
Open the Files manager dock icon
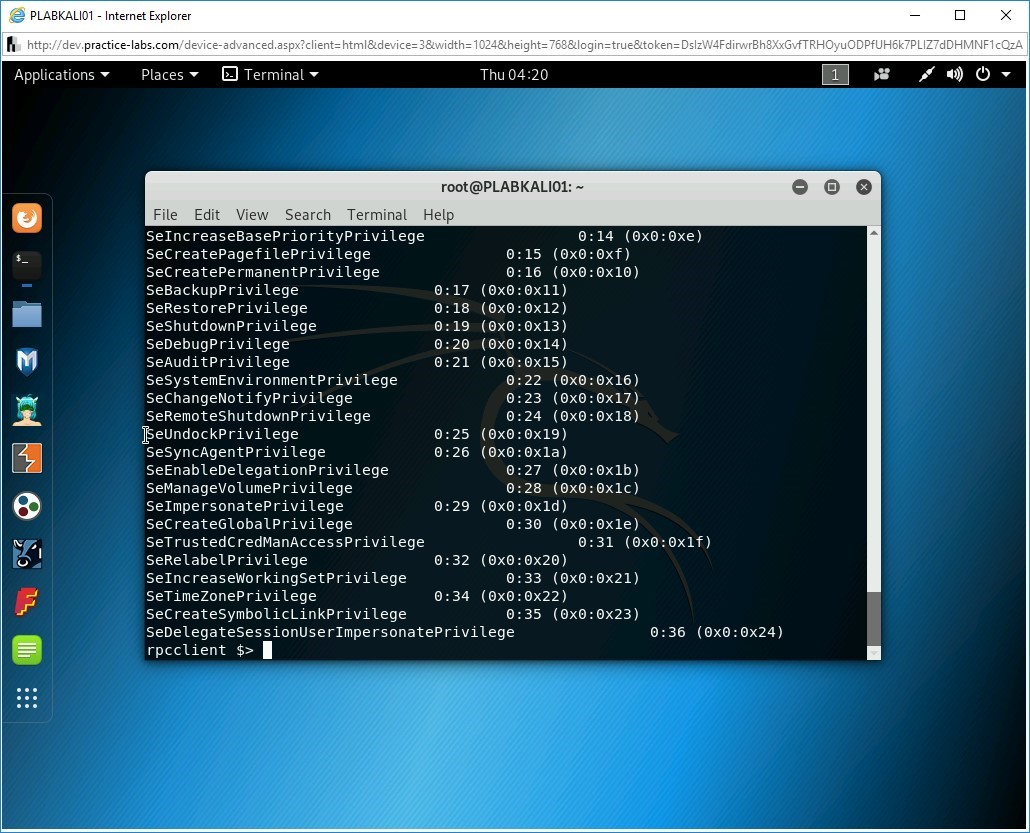click(x=27, y=314)
